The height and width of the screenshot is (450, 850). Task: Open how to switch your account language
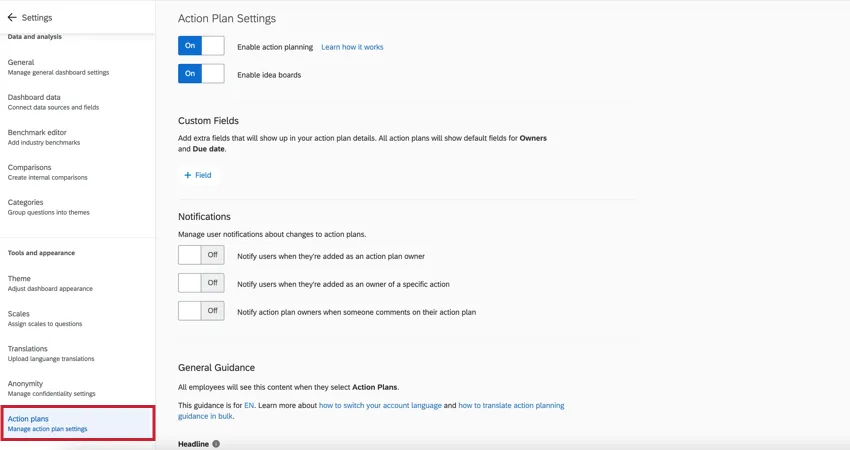(380, 406)
